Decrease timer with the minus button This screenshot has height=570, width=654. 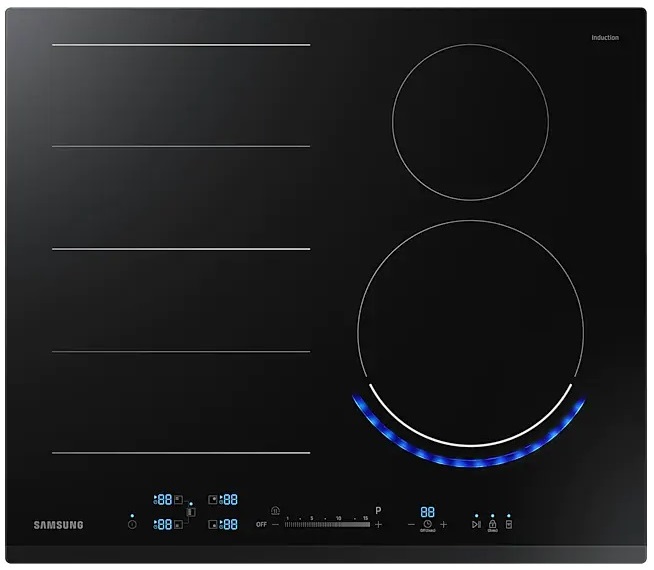click(x=411, y=524)
